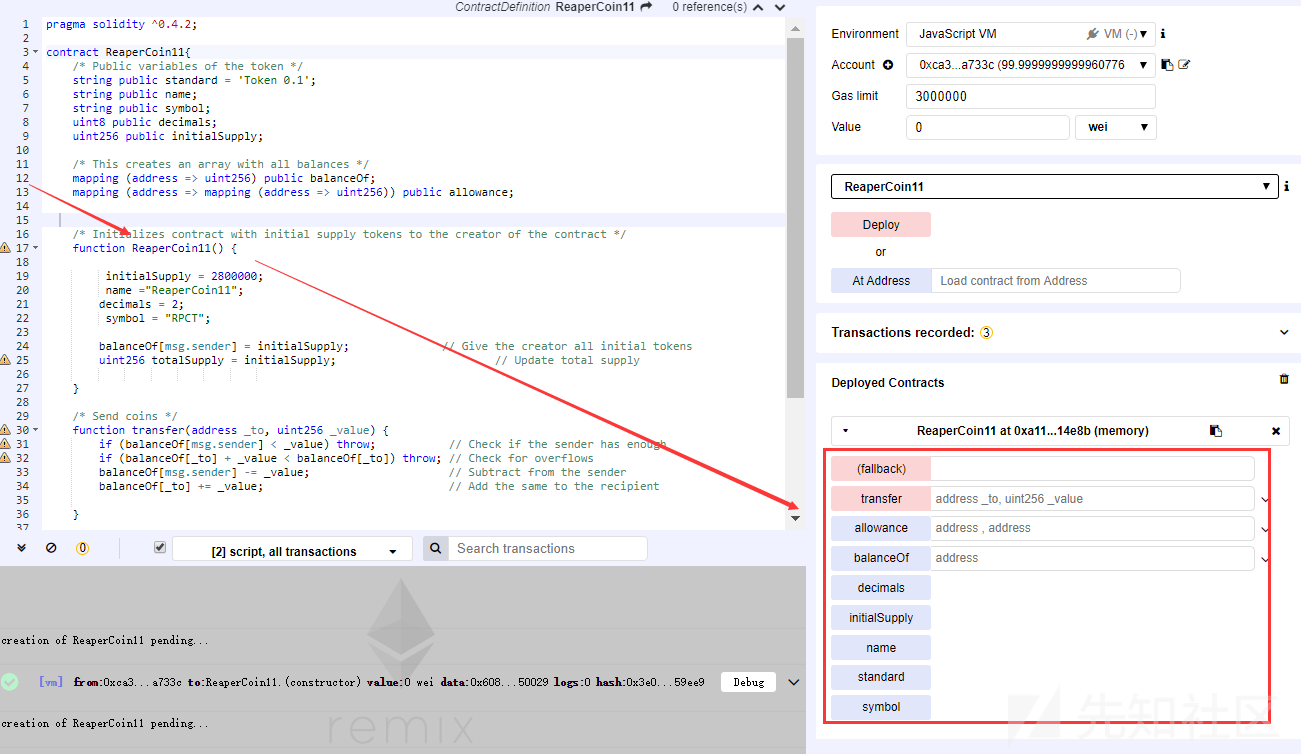Toggle terminal with double chevron icon

(x=22, y=548)
